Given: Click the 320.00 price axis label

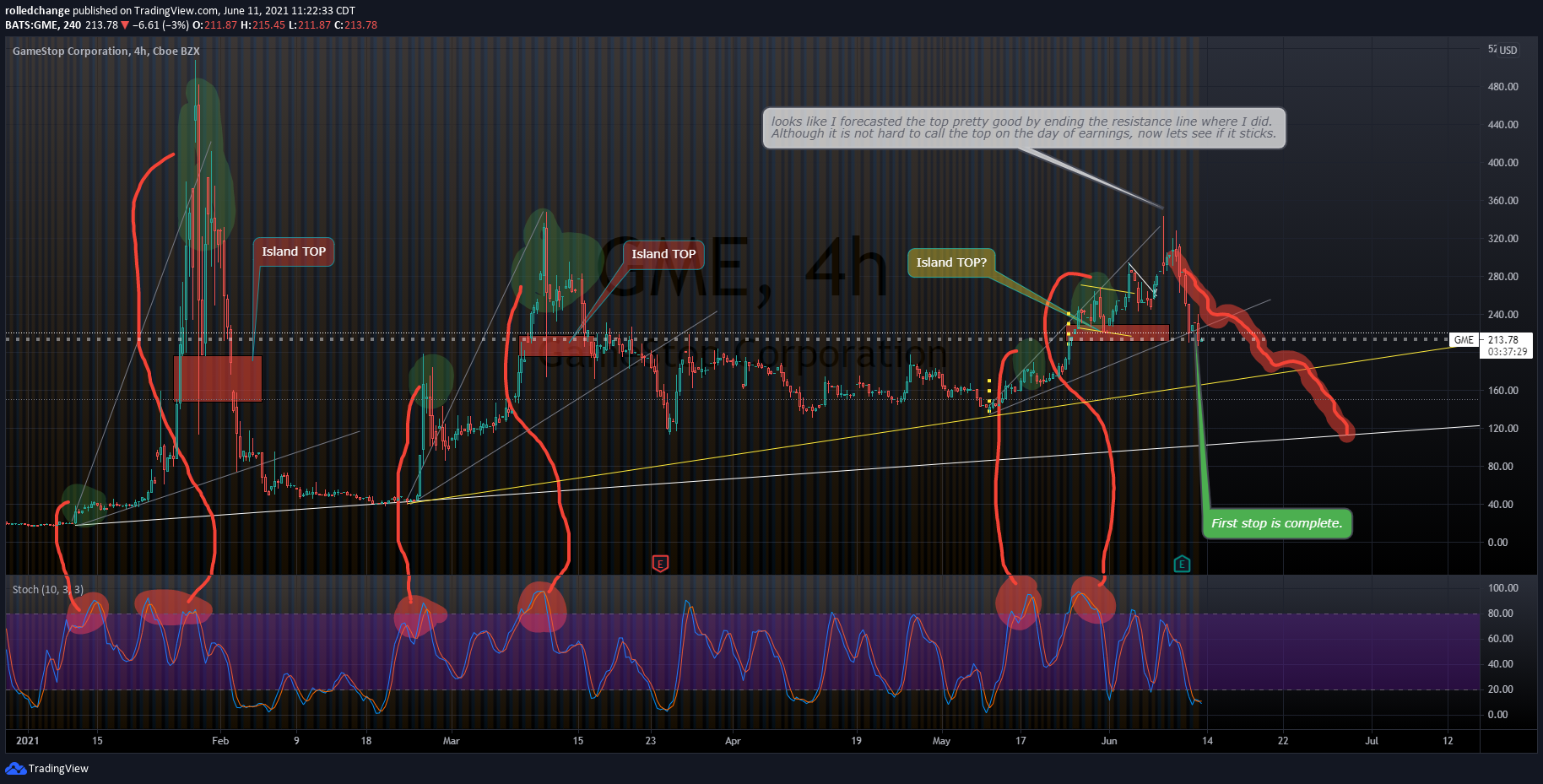Looking at the screenshot, I should (x=1502, y=239).
